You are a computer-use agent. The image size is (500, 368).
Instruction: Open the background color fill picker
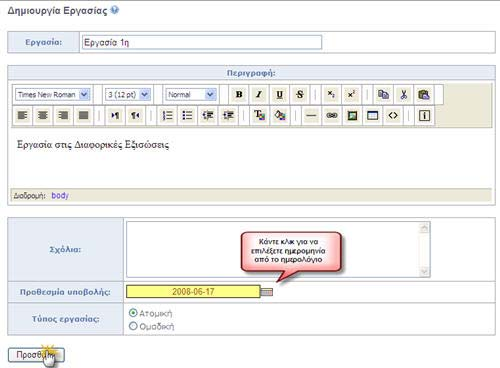tap(280, 115)
